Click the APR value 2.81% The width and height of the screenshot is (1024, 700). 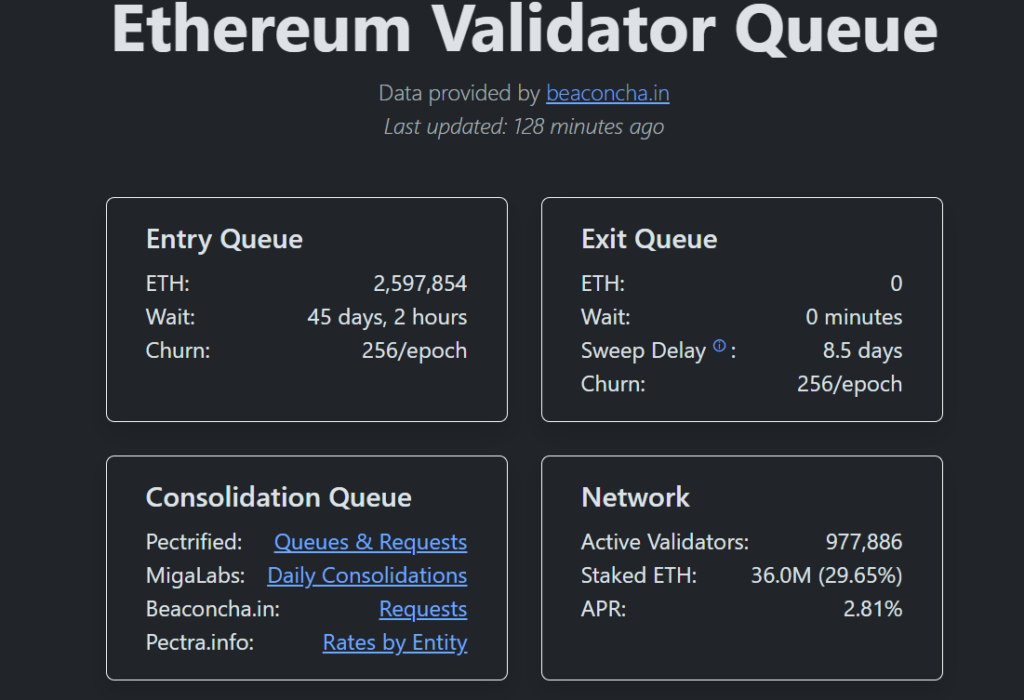pos(873,609)
